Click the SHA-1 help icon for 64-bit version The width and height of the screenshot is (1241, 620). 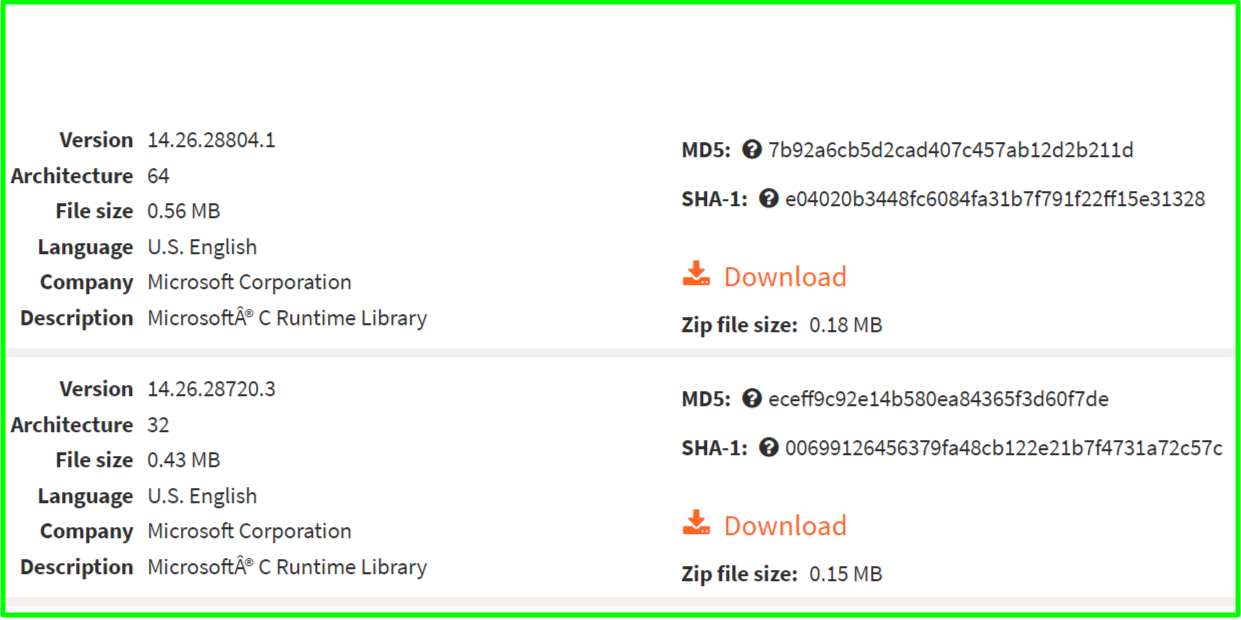(x=768, y=199)
